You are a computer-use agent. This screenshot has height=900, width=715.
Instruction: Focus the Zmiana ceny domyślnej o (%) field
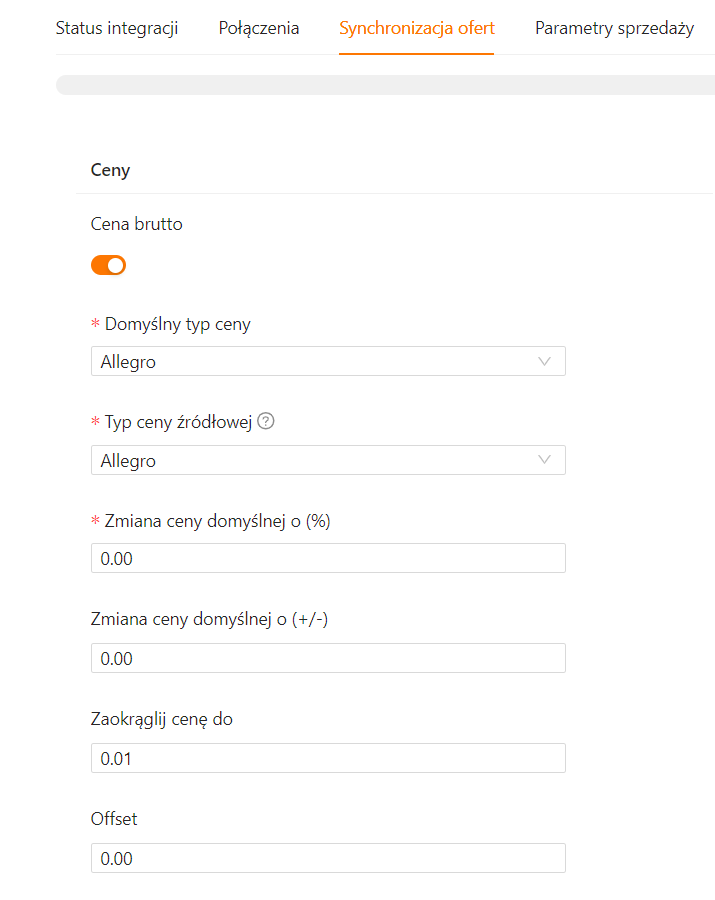tap(328, 558)
